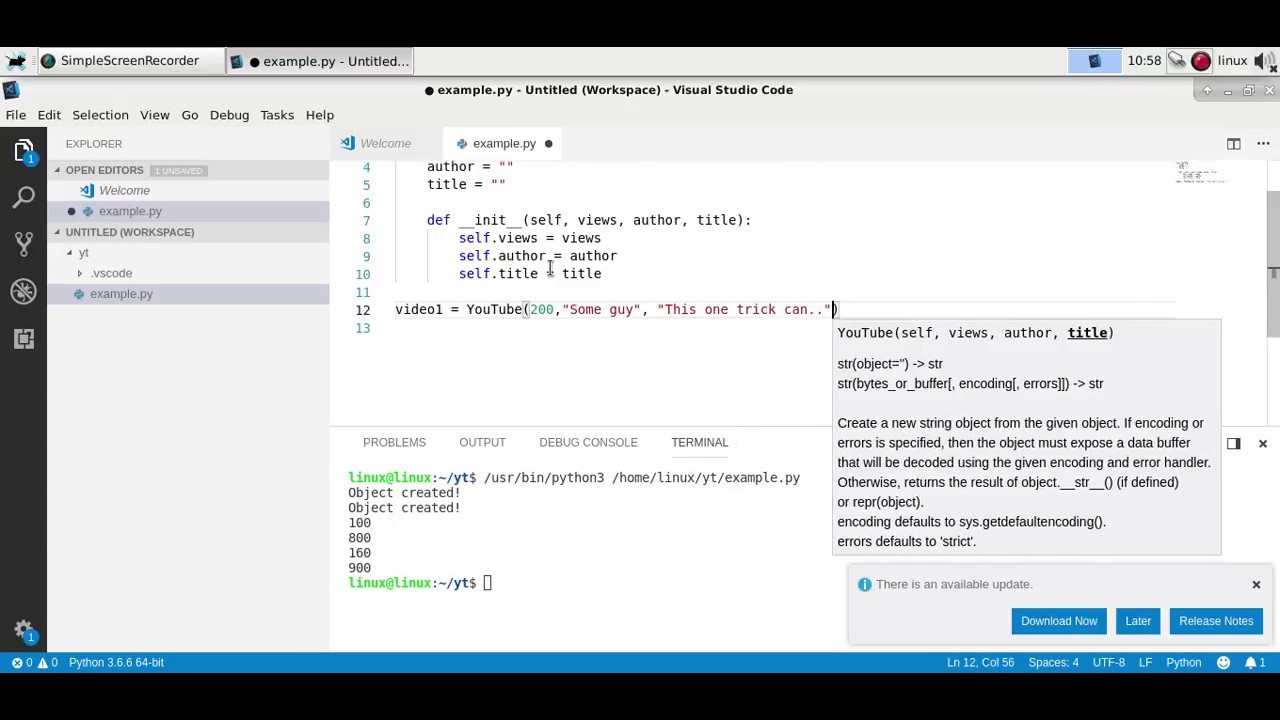Select example.py in Open Editors
The image size is (1280, 720).
(x=188, y=211)
